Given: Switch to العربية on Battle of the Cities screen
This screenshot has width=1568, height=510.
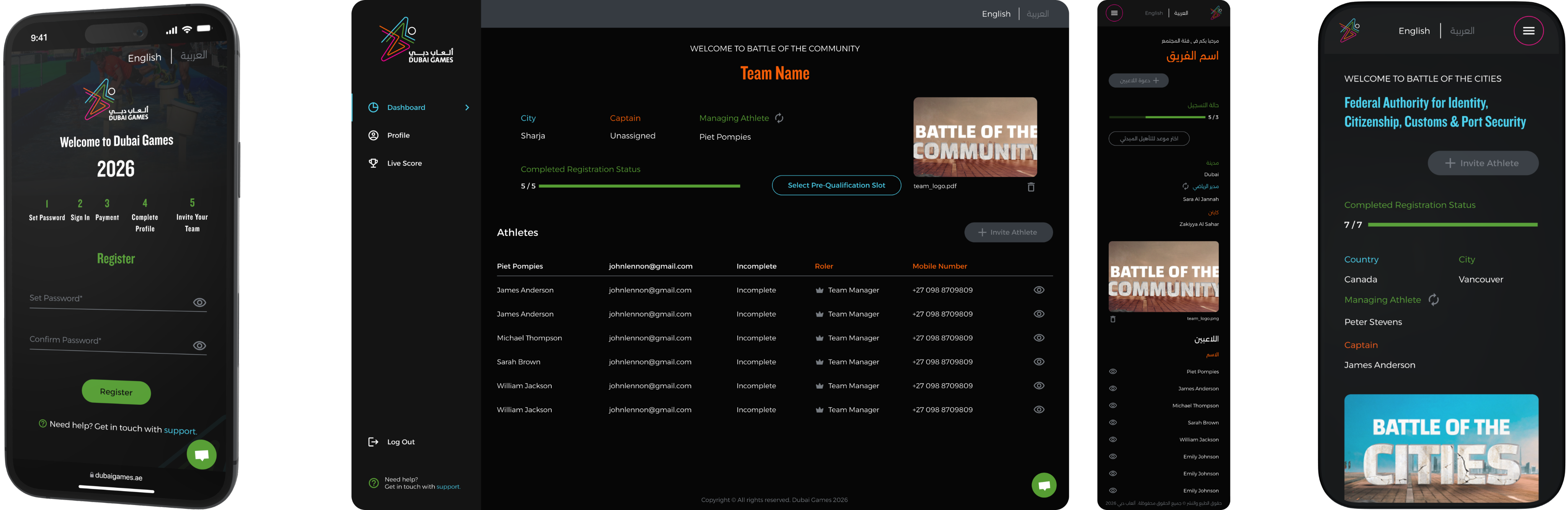Looking at the screenshot, I should [x=1462, y=31].
